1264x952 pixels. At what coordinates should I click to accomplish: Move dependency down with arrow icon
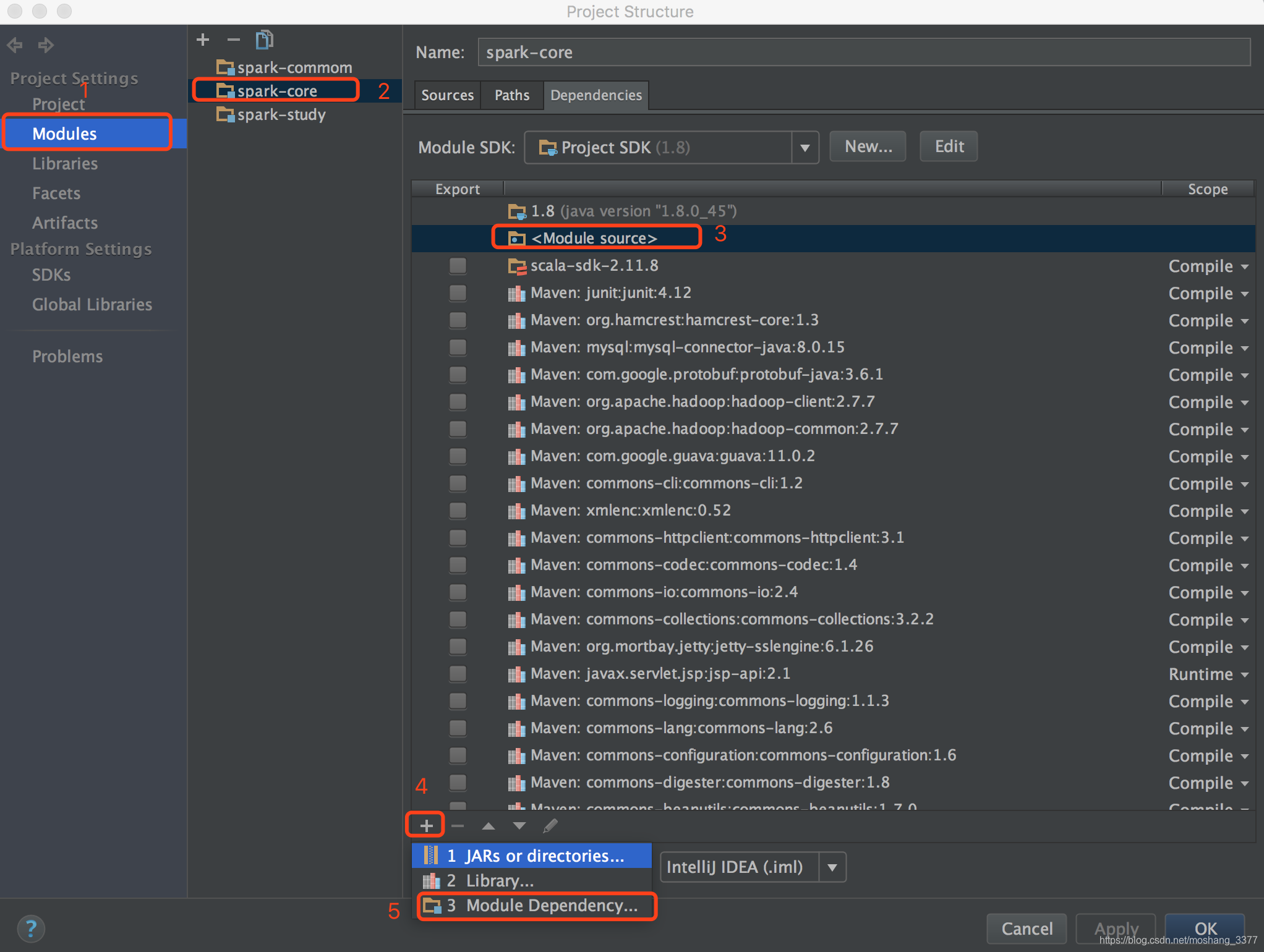pos(519,826)
